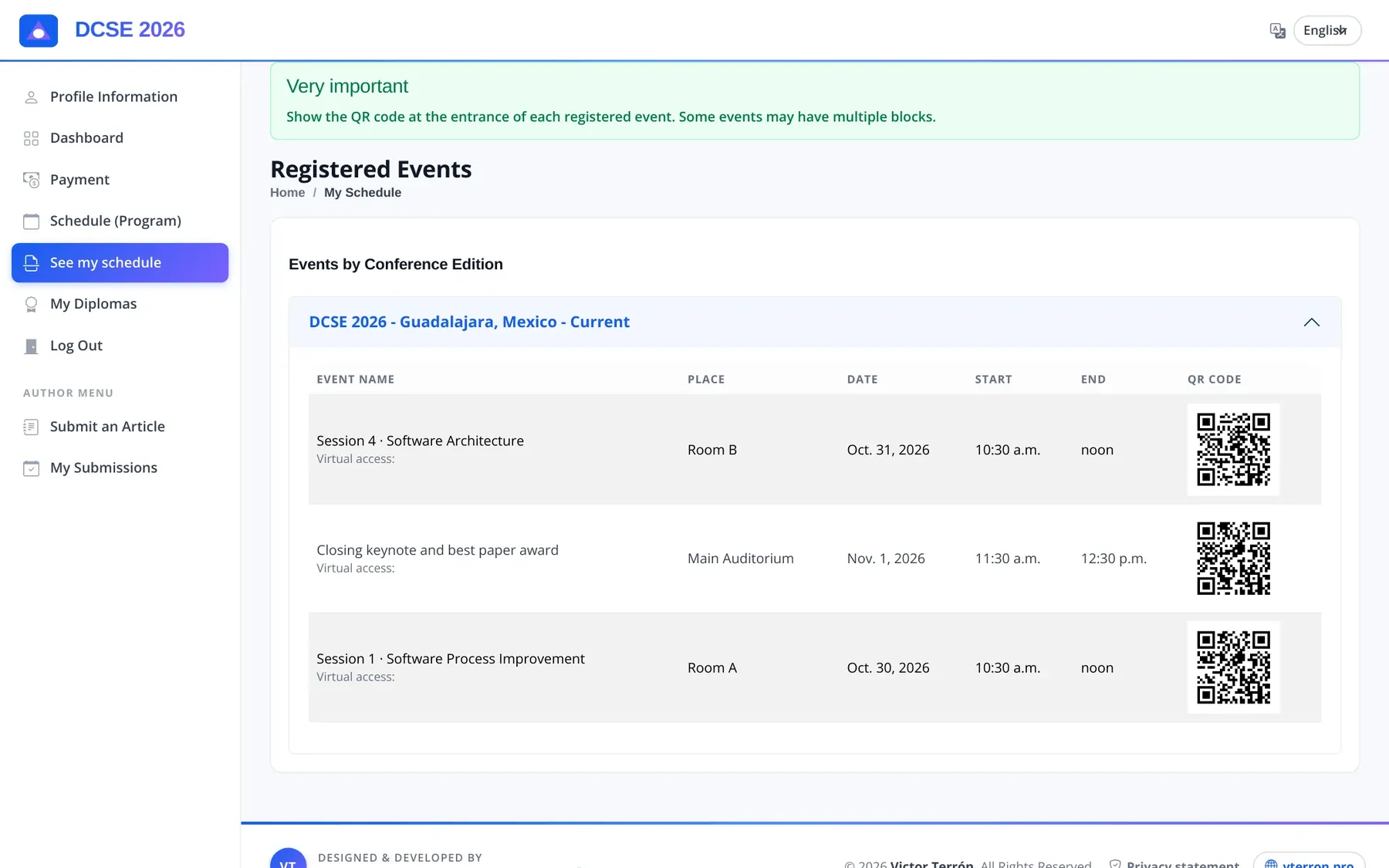Click the Profile Information user icon
Image resolution: width=1389 pixels, height=868 pixels.
tap(31, 97)
